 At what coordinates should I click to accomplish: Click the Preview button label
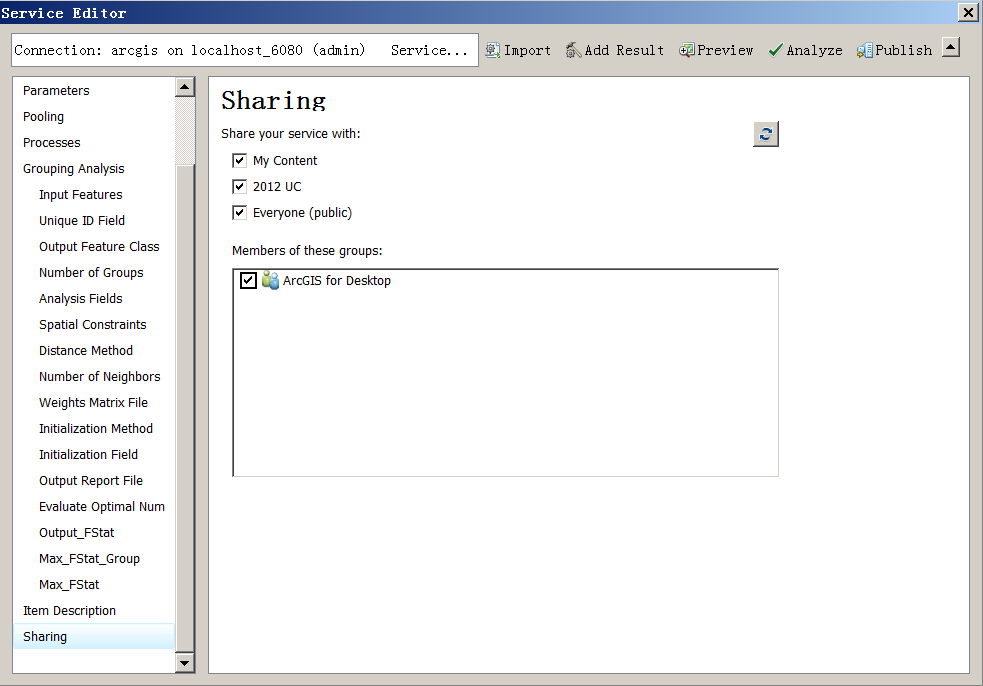[x=725, y=50]
